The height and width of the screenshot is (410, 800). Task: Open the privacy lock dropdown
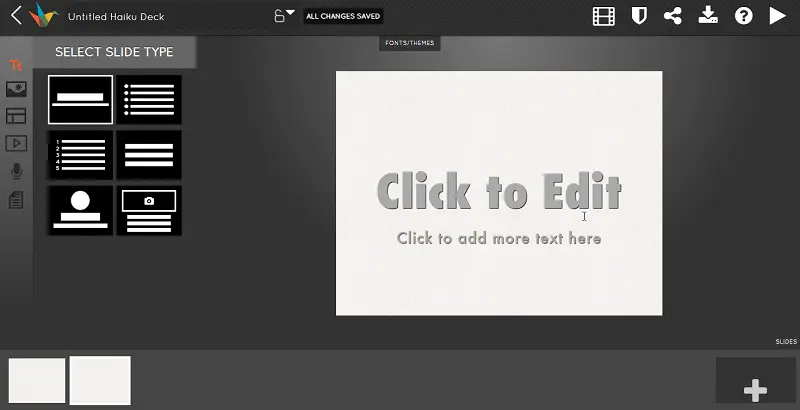[x=284, y=16]
